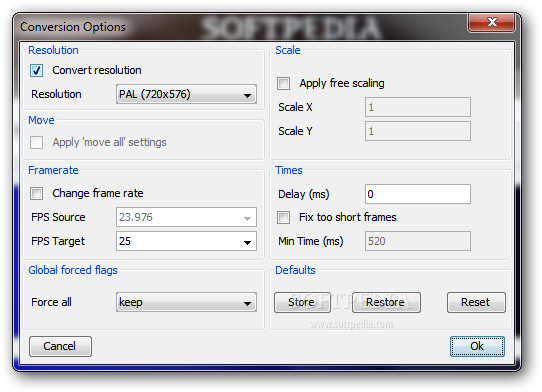542x392 pixels.
Task: Tick the Change frame rate checkbox
Action: (37, 193)
